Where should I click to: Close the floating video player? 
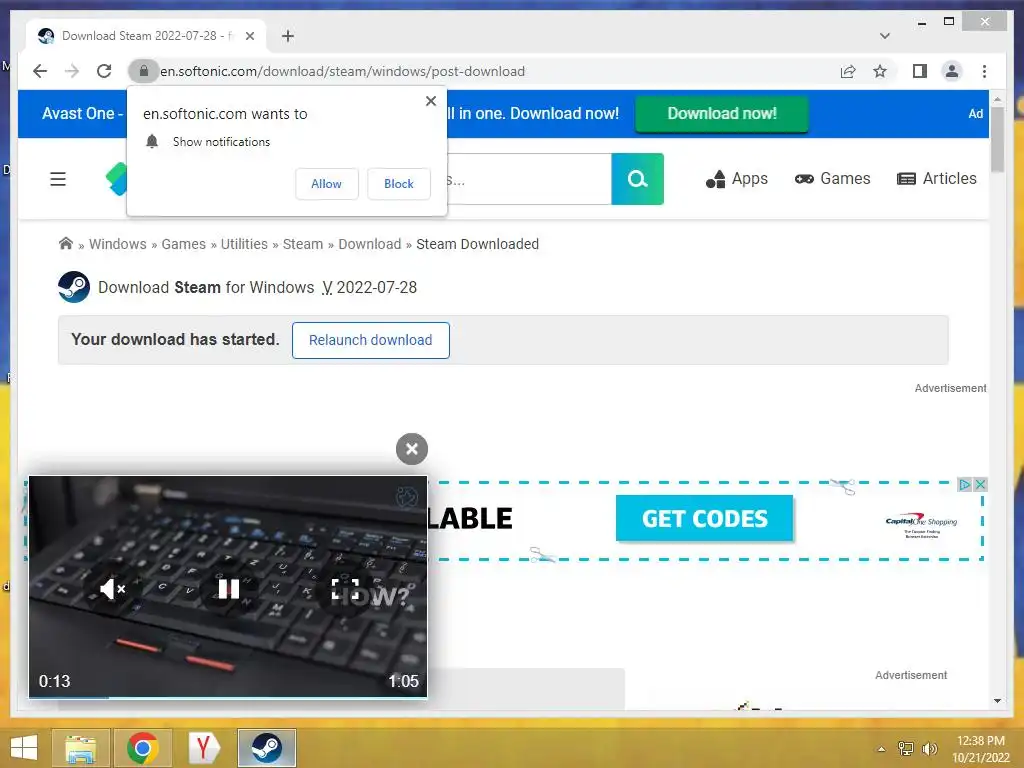coord(411,449)
